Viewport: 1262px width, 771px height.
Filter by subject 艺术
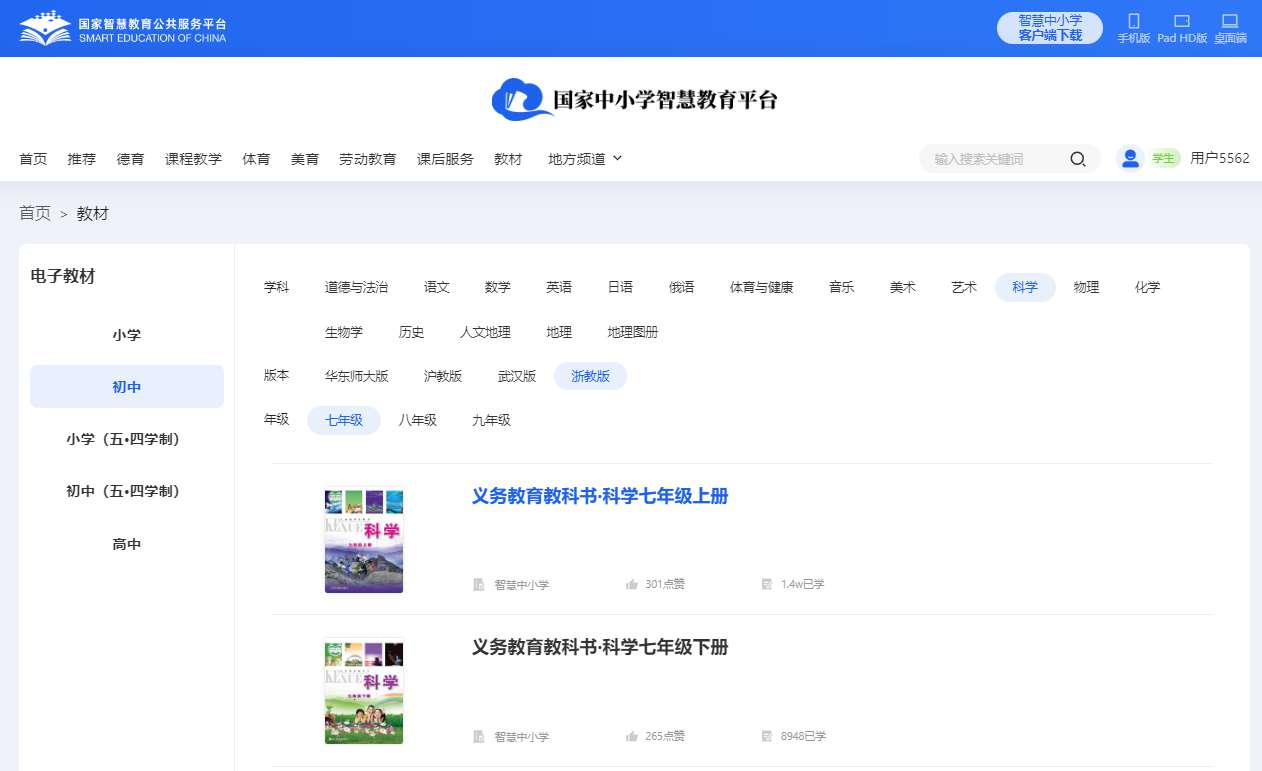click(964, 287)
